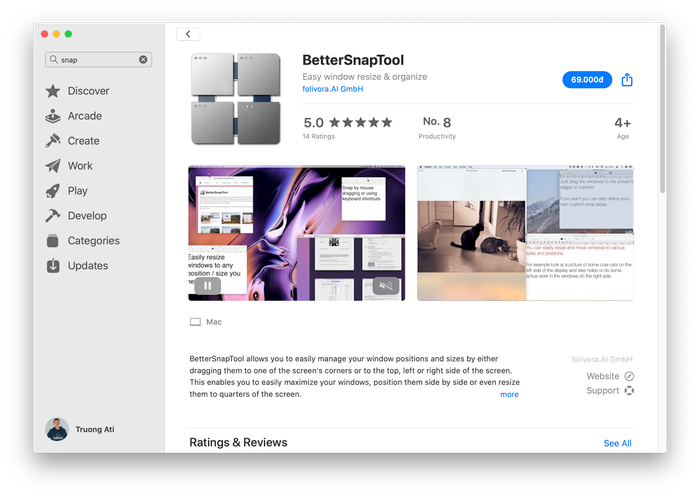Clear the search field text
Screen dimensions: 700x497
tap(143, 60)
